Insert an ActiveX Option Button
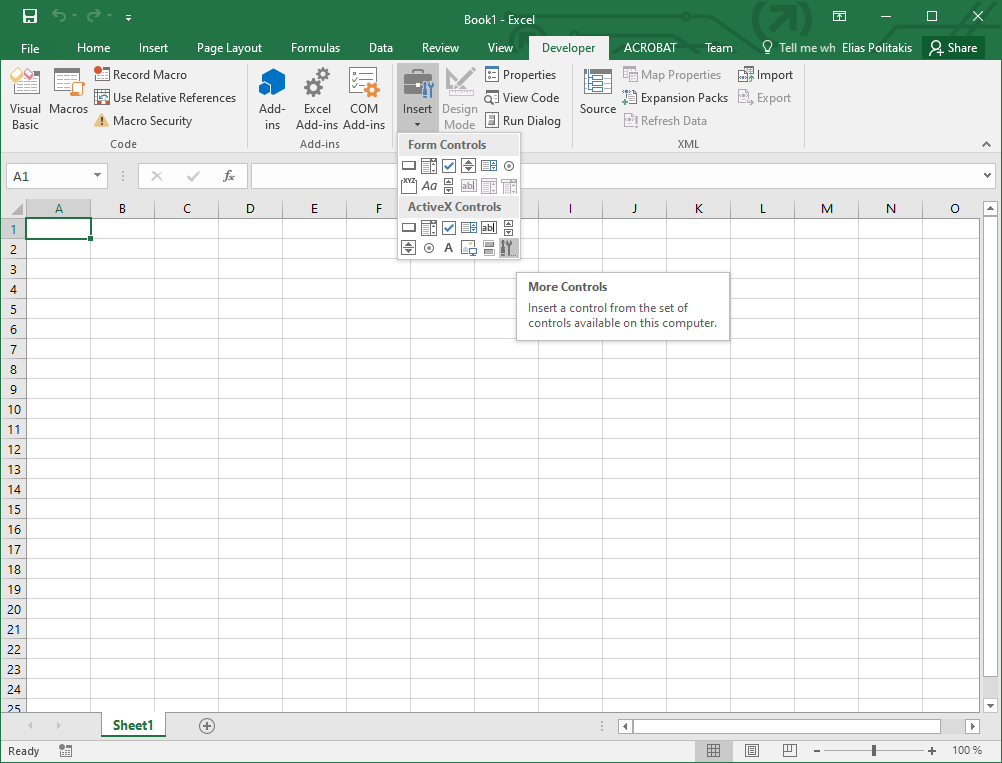Viewport: 1002px width, 763px height. pyautogui.click(x=429, y=248)
